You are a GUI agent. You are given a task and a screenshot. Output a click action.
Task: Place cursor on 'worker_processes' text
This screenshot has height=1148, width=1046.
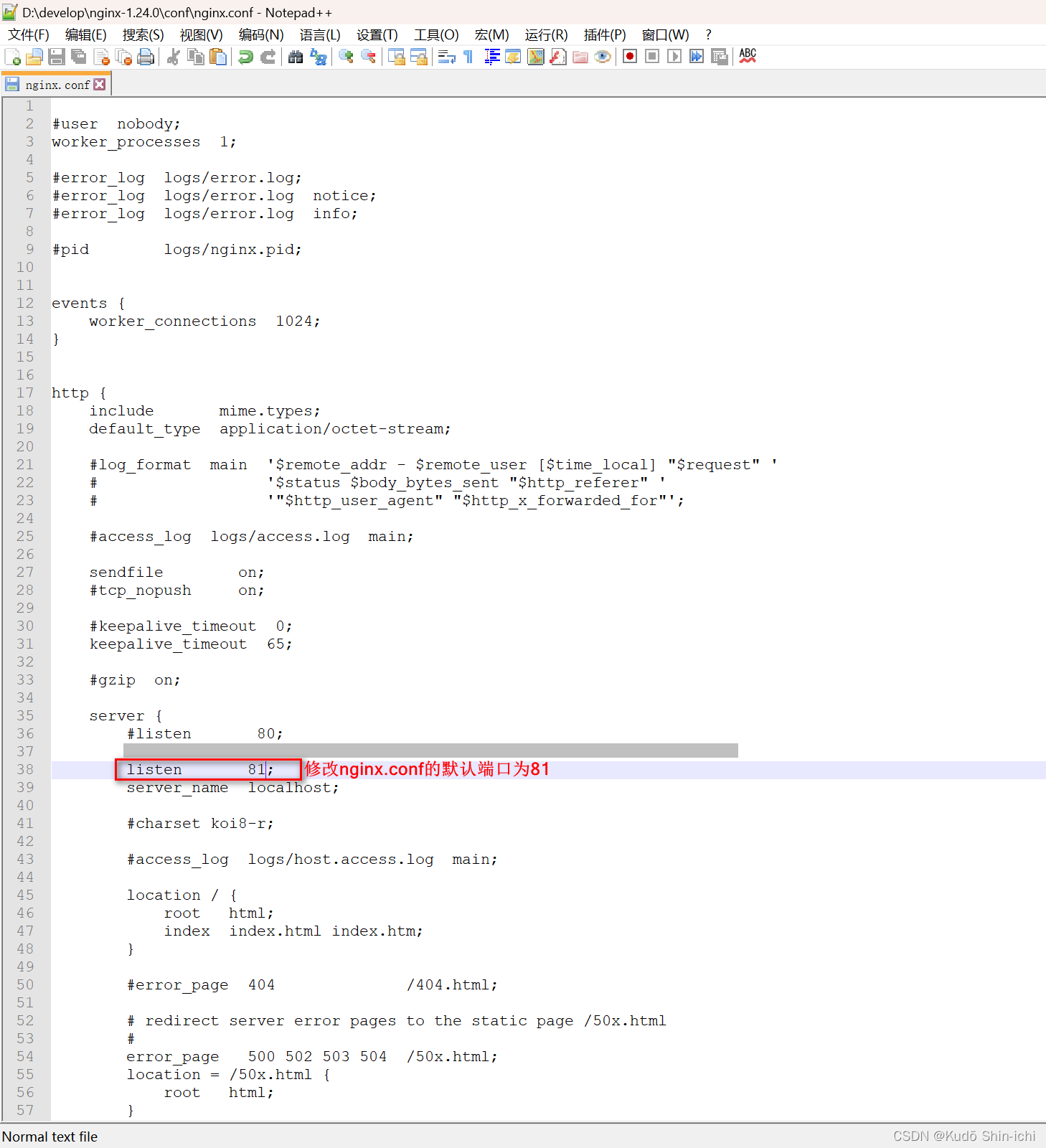point(126,142)
